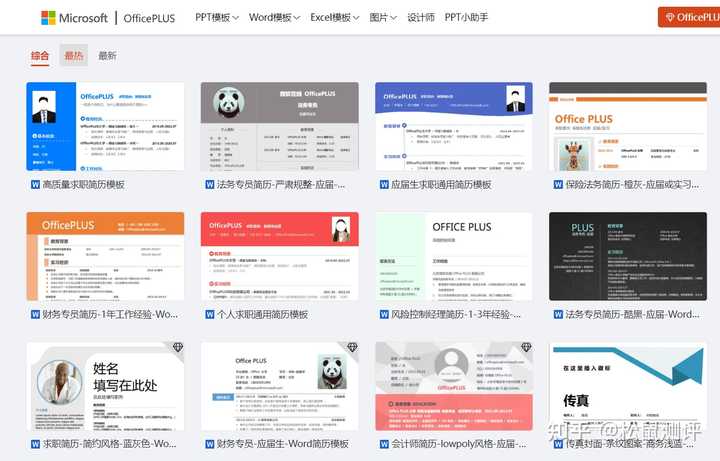Open the orange 财务专员简历 thumbnail
This screenshot has height=461, width=720.
click(105, 256)
